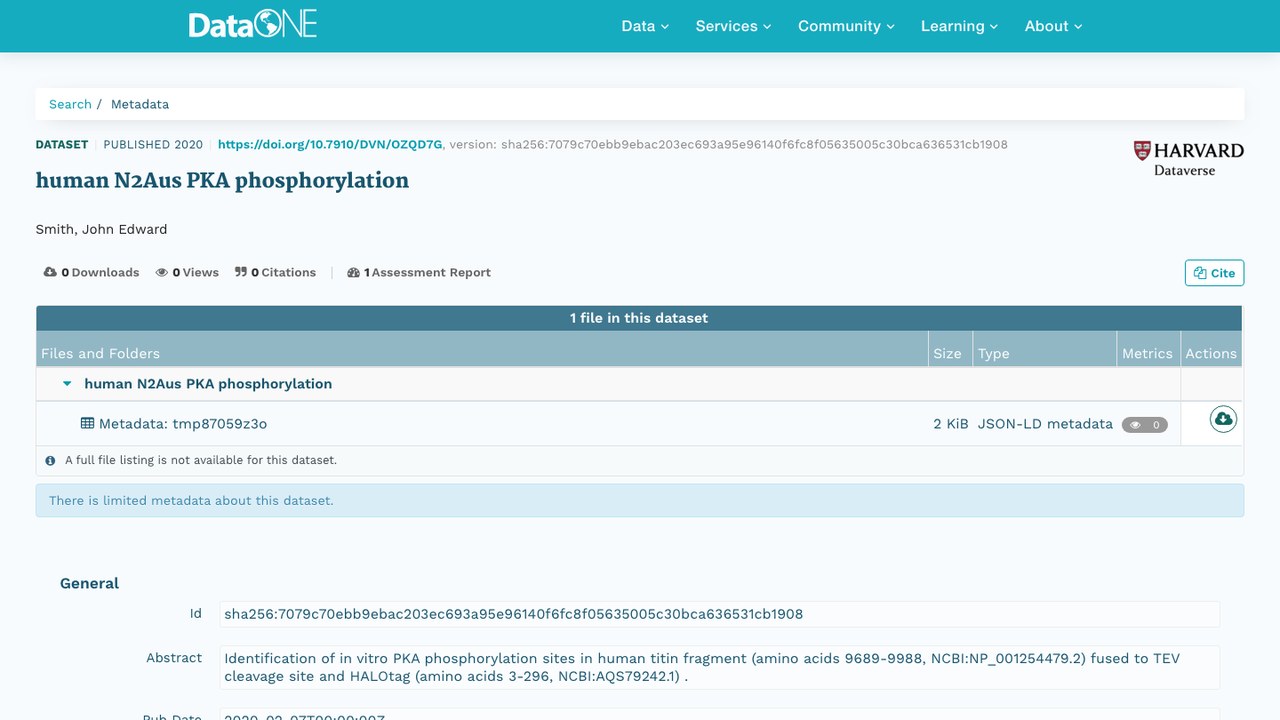Select Metadata: tmp87059z3o file name
The image size is (1280, 720).
coord(183,424)
